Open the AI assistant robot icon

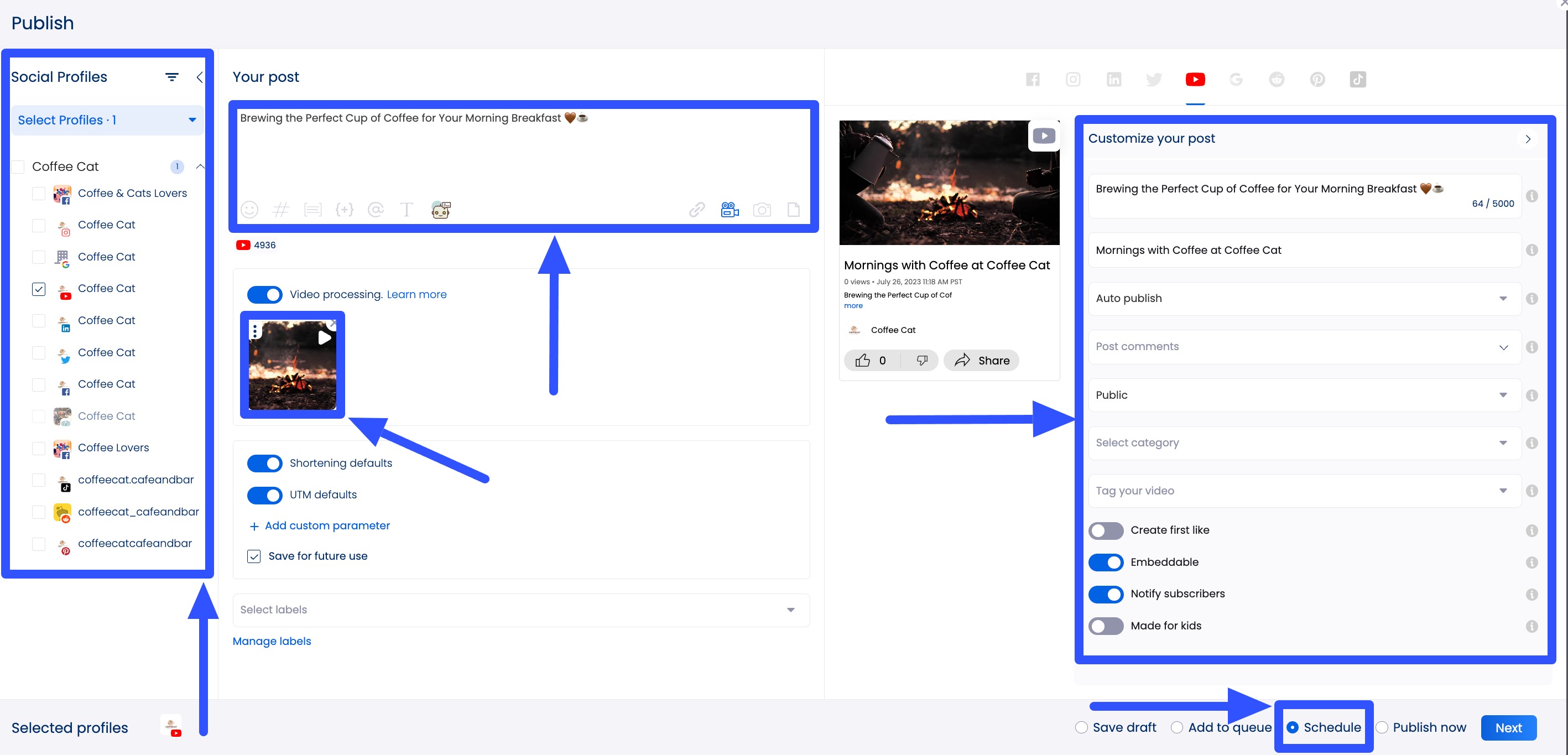tap(441, 210)
